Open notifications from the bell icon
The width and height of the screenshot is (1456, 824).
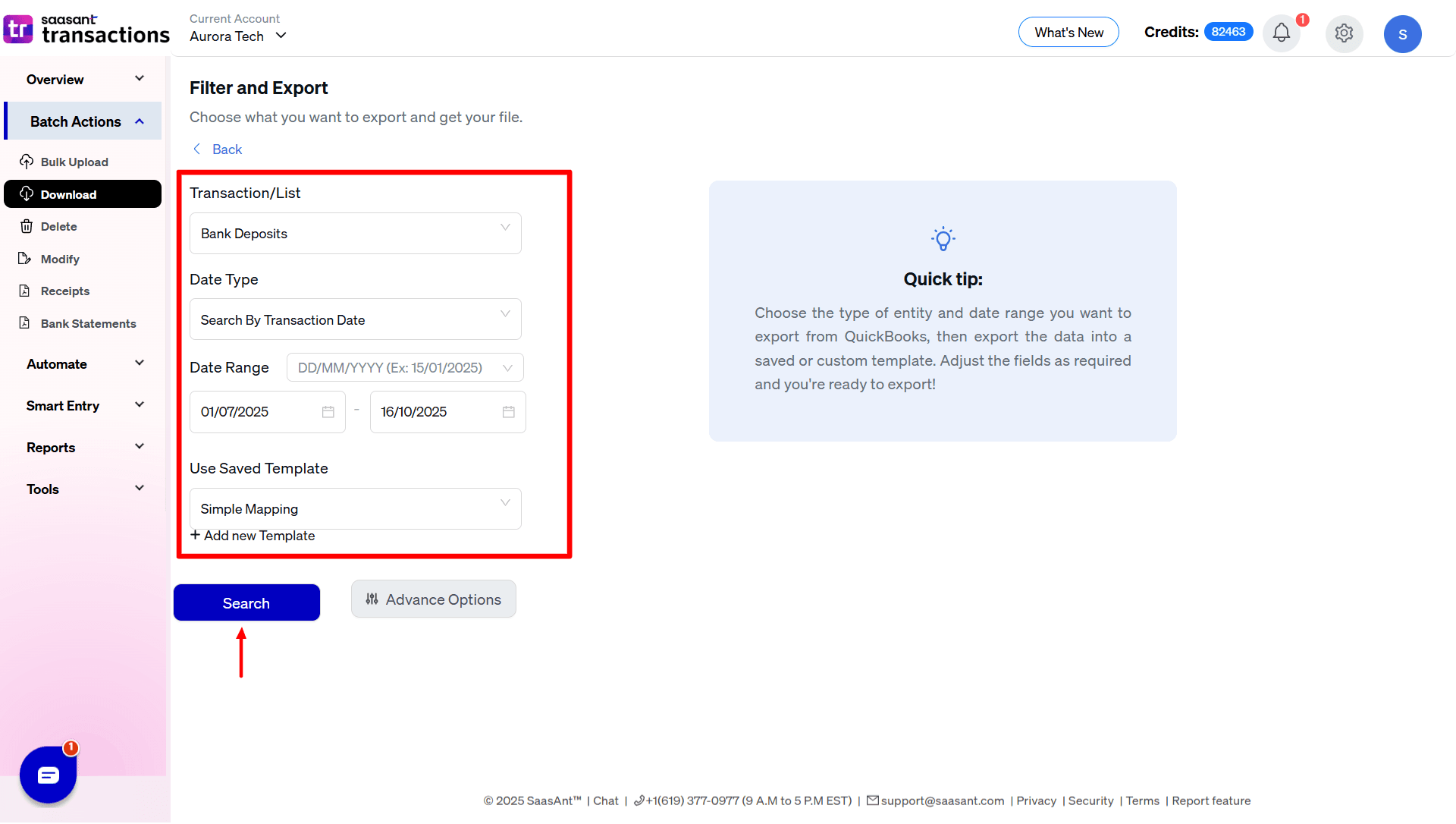click(x=1282, y=33)
